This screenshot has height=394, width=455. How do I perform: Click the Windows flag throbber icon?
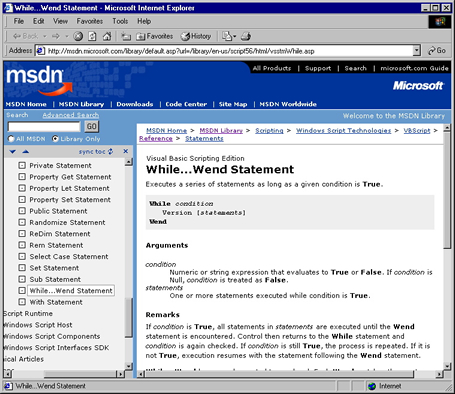tap(440, 22)
